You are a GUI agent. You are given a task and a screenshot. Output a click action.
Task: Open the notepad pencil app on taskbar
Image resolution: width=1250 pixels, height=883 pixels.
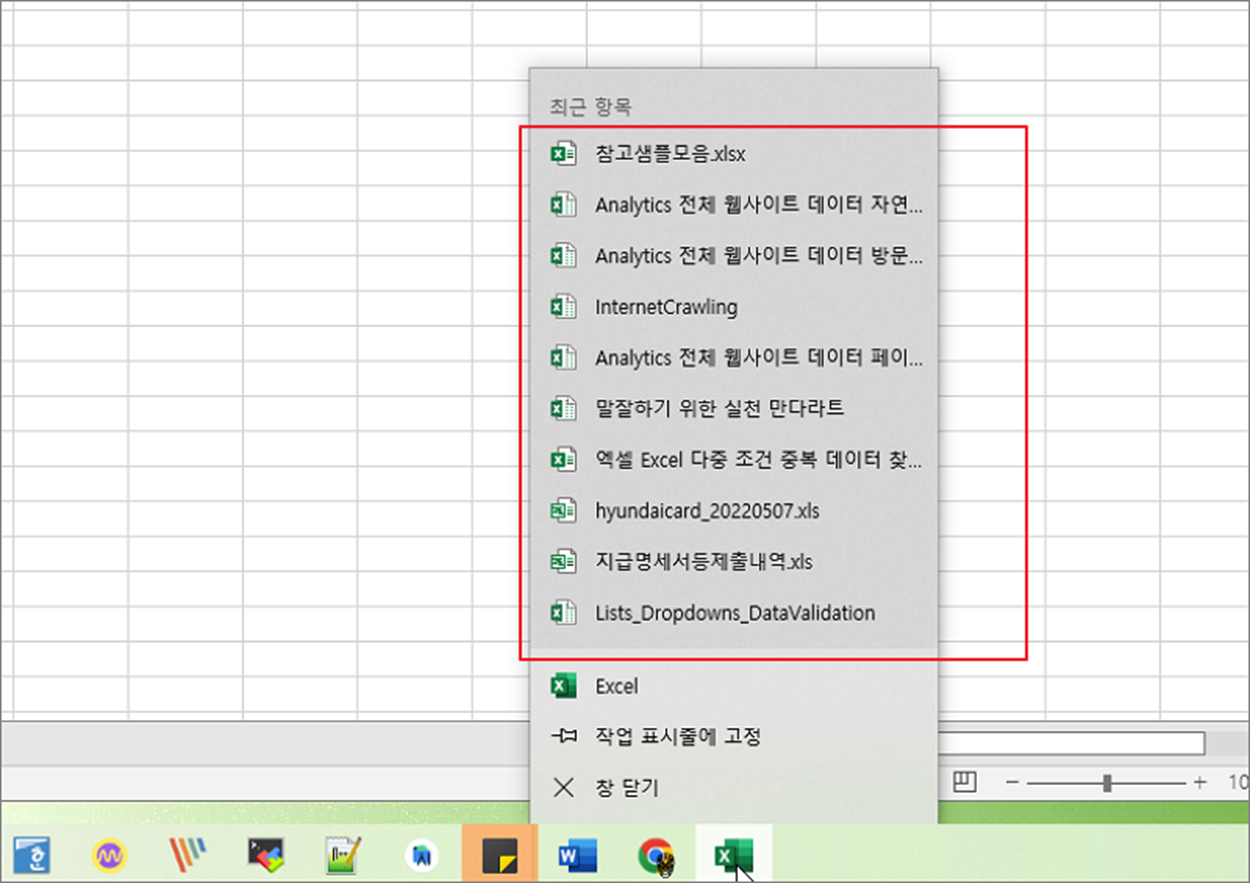[344, 855]
